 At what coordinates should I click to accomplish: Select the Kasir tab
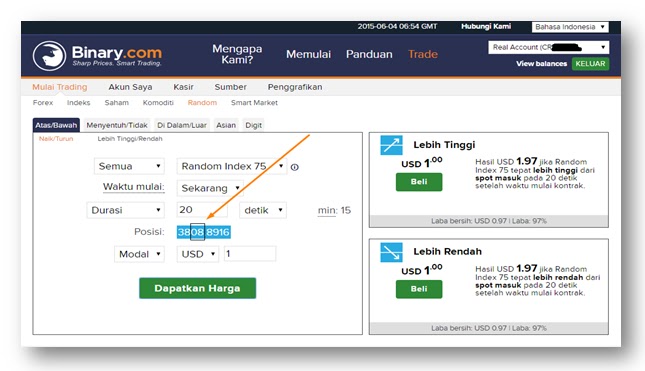point(183,87)
